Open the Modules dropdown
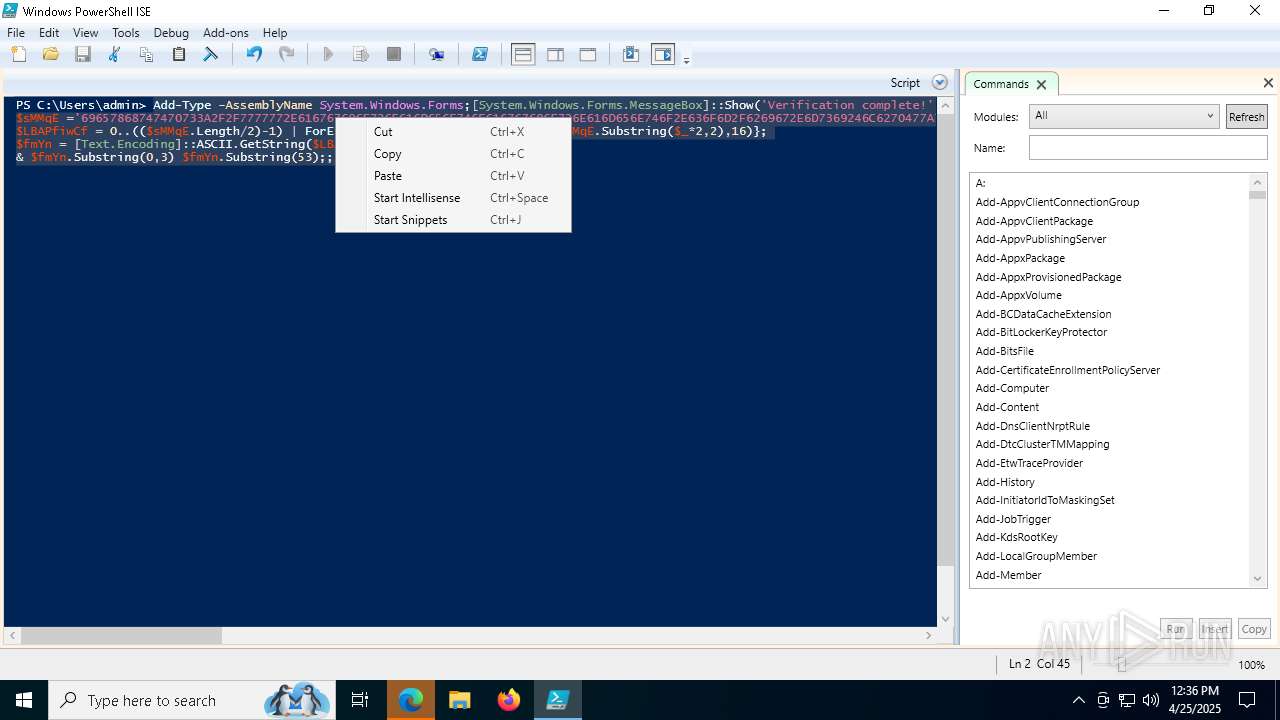This screenshot has width=1280, height=720. (1124, 116)
